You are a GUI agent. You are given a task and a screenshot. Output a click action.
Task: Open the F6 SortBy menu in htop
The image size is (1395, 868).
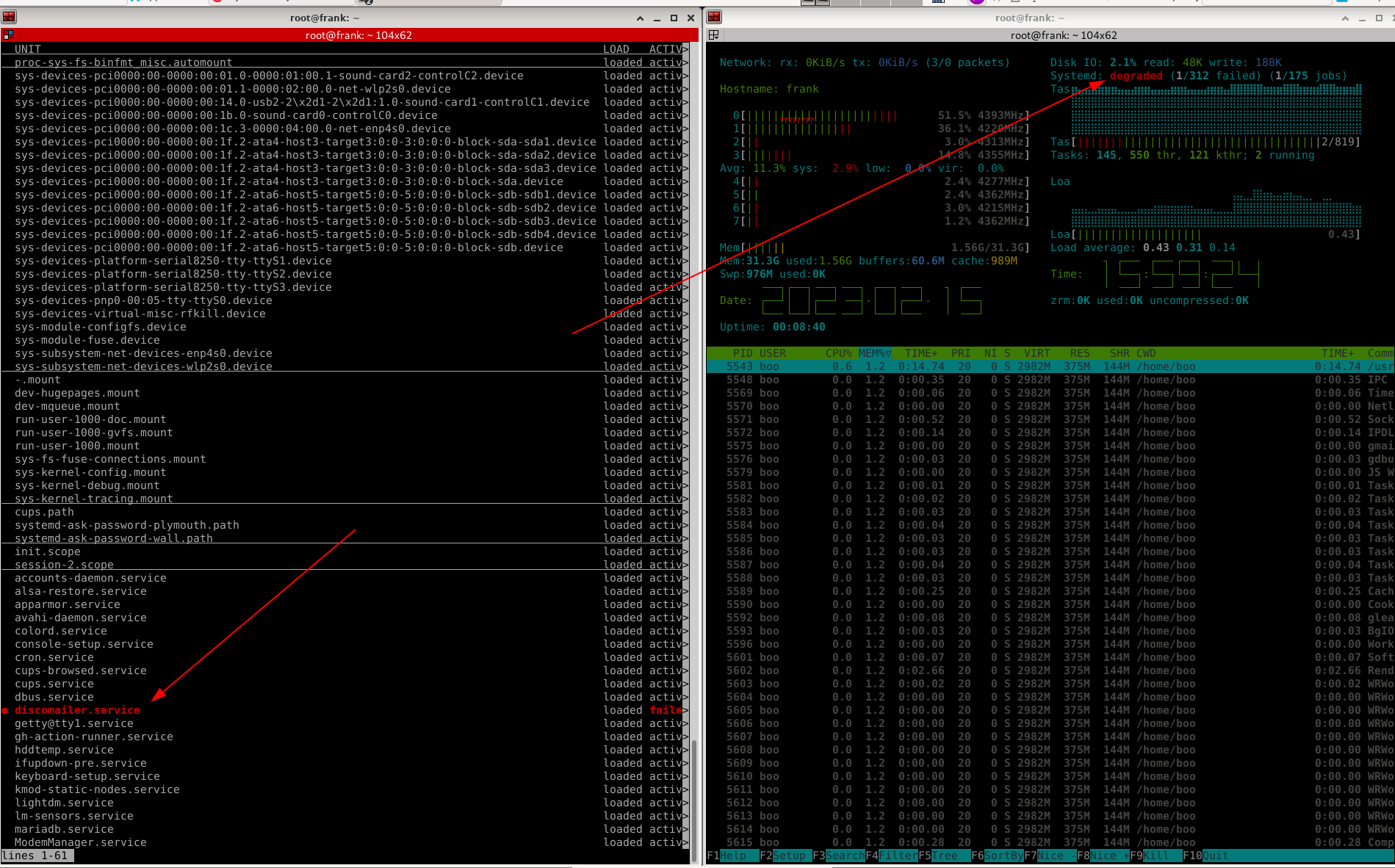coord(997,856)
